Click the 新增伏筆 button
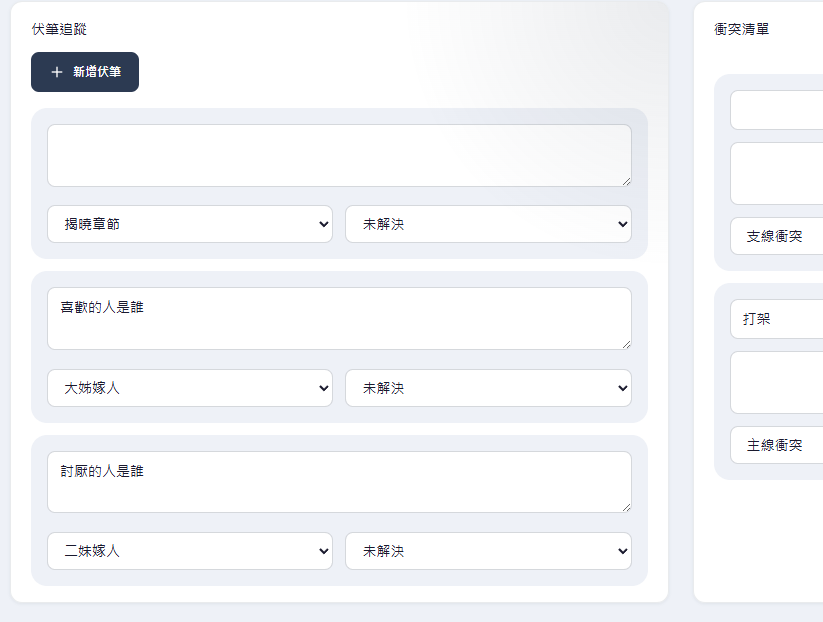This screenshot has height=622, width=823. click(x=85, y=72)
